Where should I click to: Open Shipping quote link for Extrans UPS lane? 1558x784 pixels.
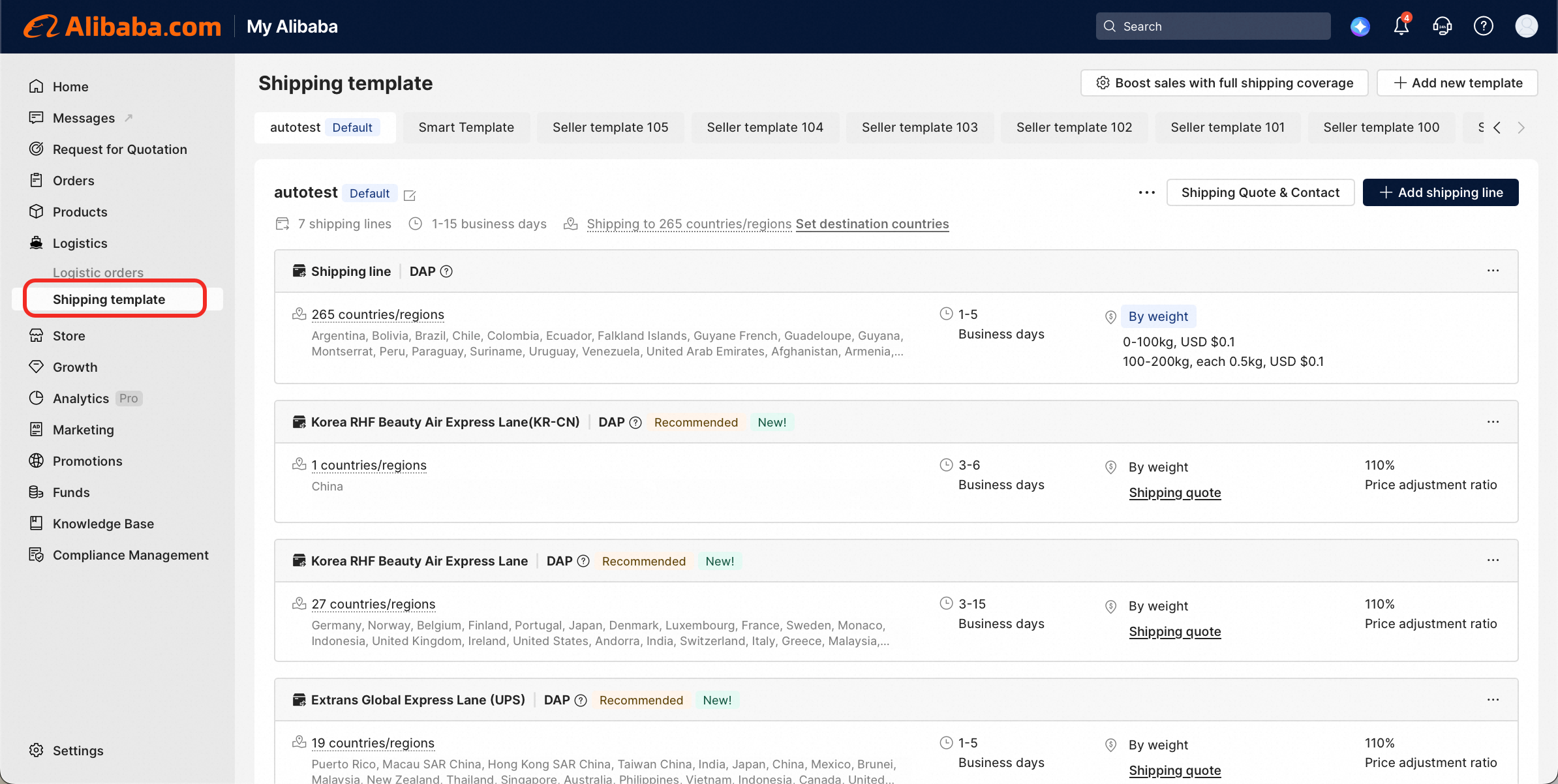pos(1175,770)
